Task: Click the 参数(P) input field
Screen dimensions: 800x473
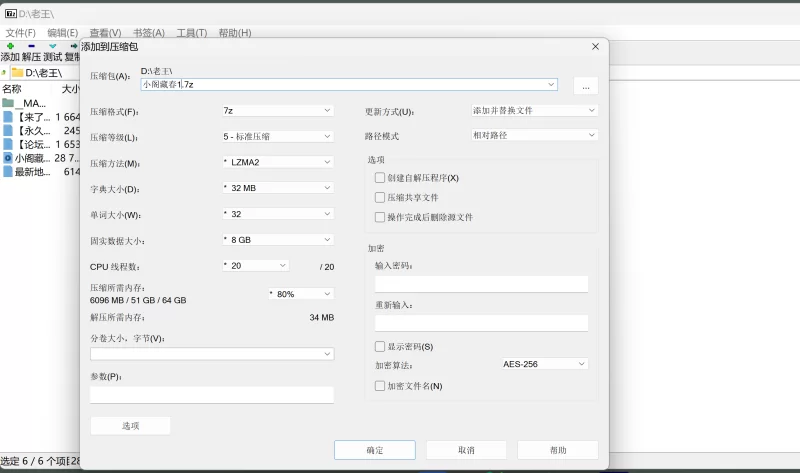Action: point(212,395)
